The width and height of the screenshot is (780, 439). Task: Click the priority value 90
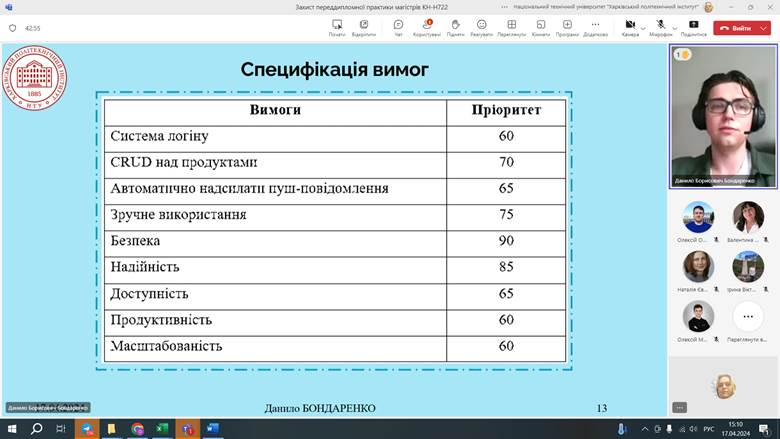(506, 241)
